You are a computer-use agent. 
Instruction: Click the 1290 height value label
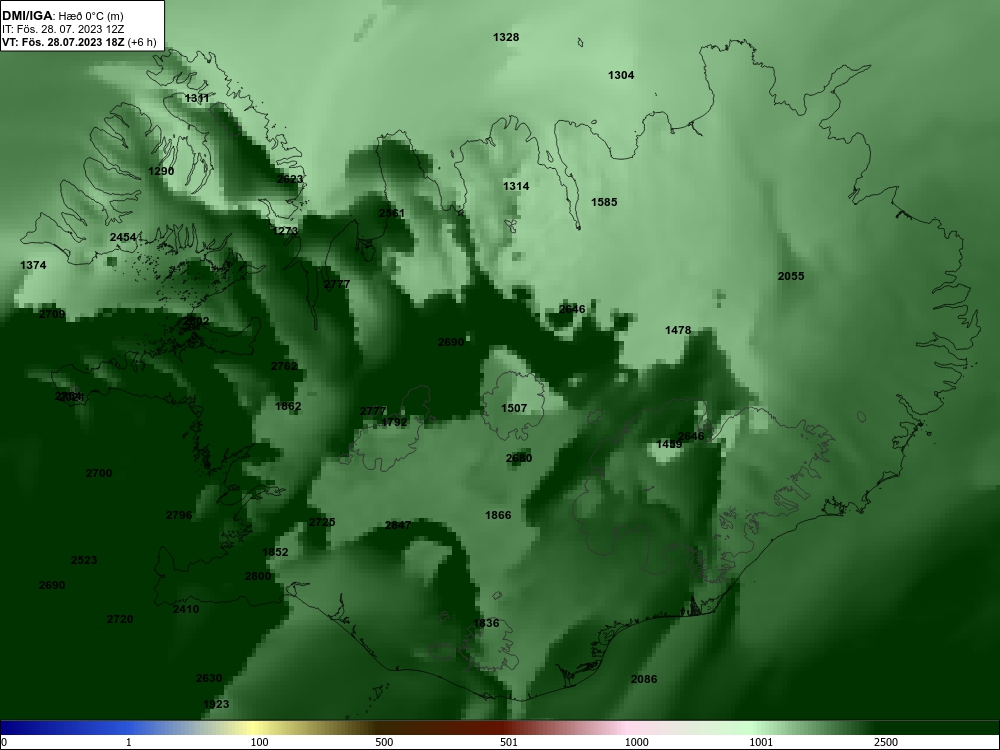[161, 171]
